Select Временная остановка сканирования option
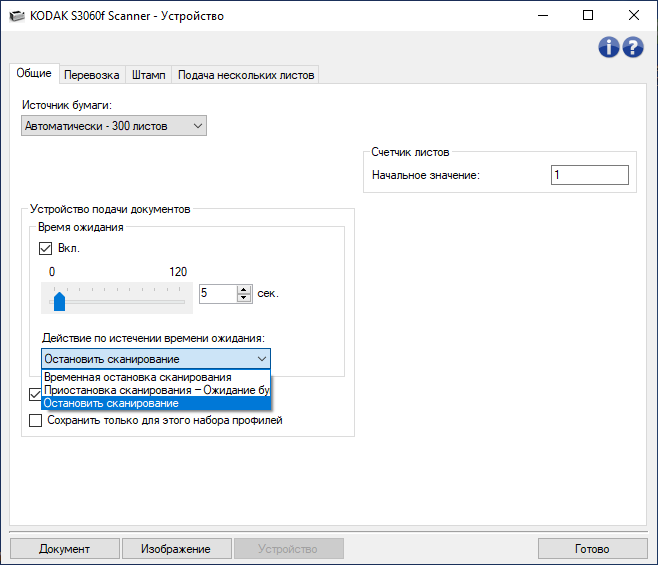 (x=156, y=377)
